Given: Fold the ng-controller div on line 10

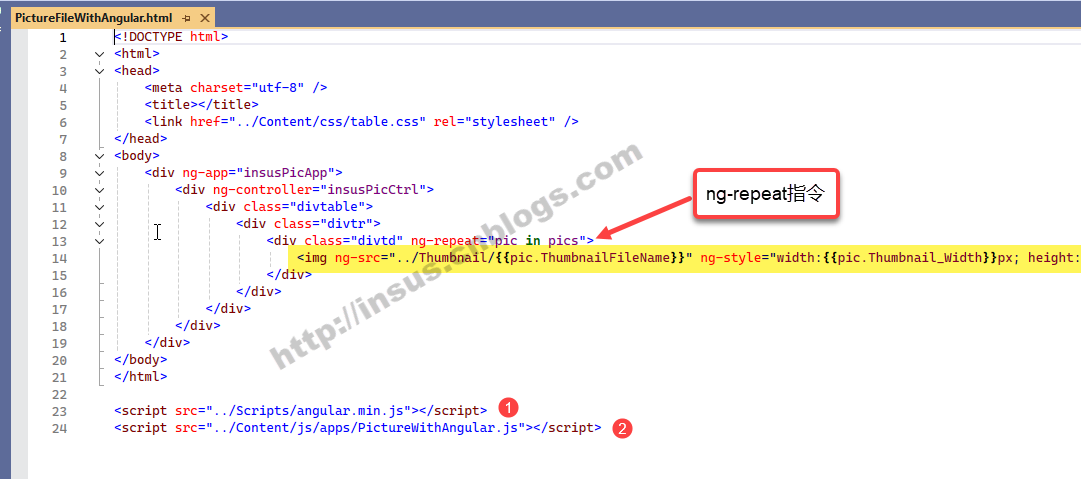Looking at the screenshot, I should 100,190.
